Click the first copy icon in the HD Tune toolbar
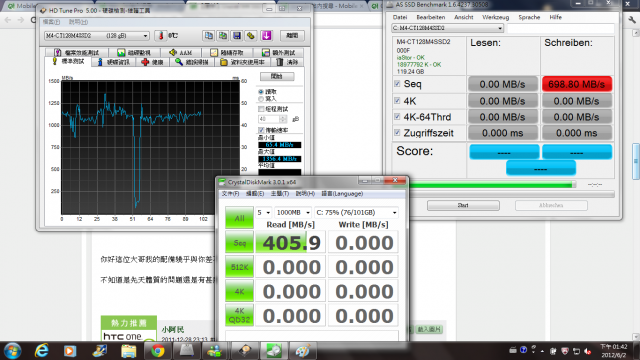Screen dimensions: 640x360 tap(208, 36)
